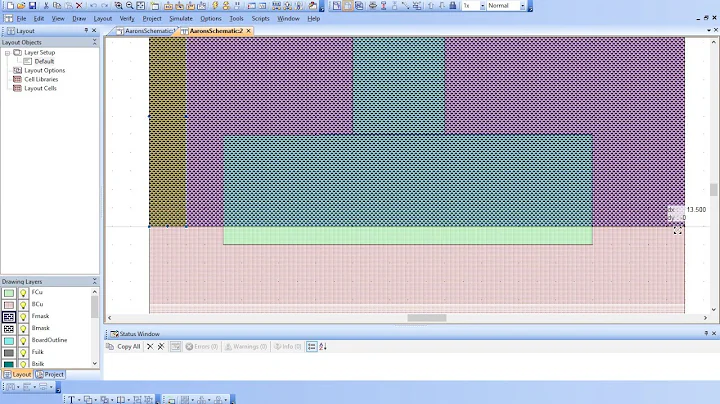Open the Verify menu

coord(127,19)
